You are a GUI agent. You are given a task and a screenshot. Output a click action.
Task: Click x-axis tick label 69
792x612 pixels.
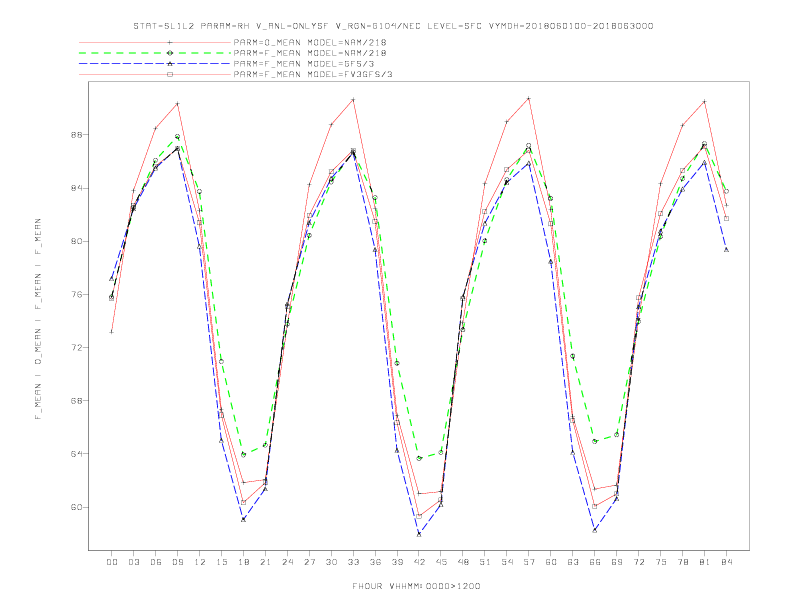coord(617,562)
